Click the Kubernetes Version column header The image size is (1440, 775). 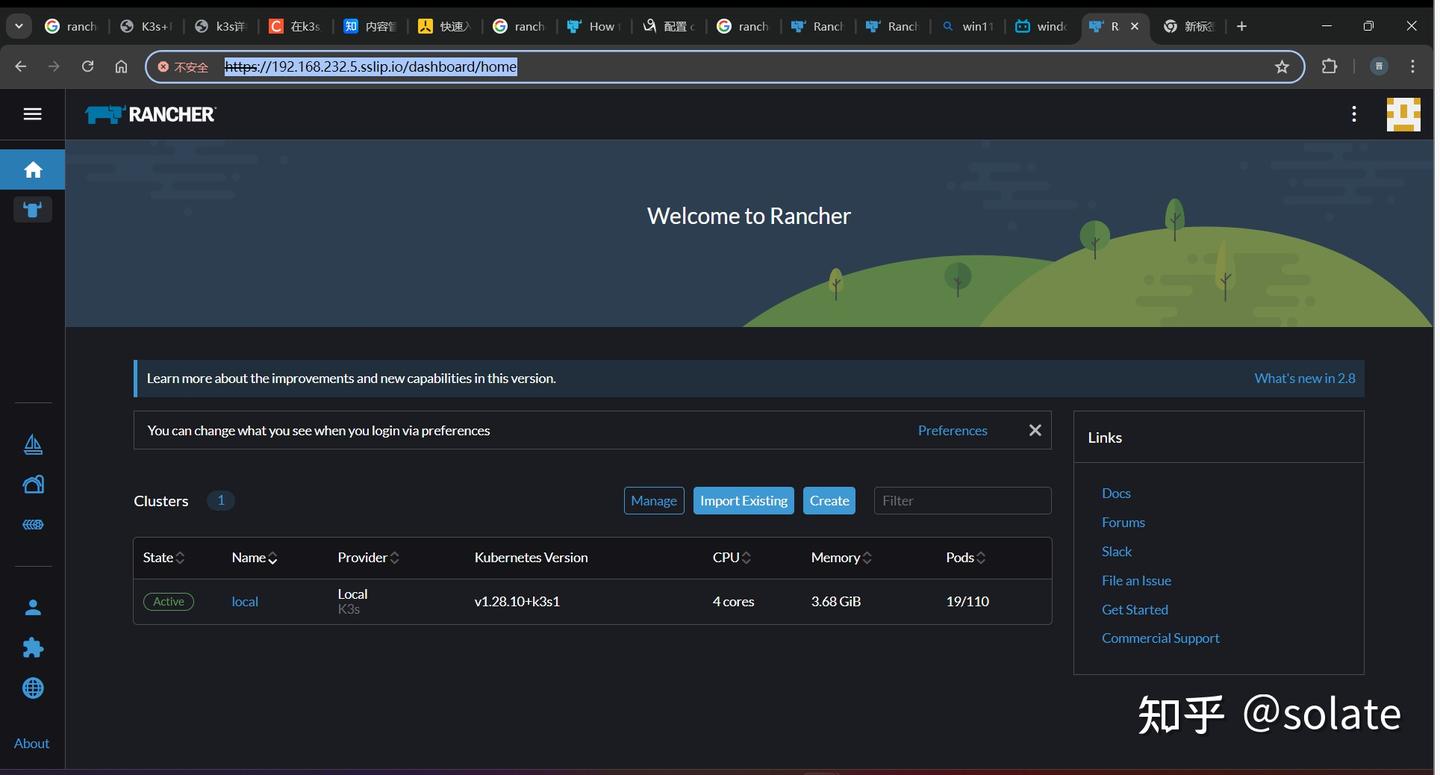531,558
